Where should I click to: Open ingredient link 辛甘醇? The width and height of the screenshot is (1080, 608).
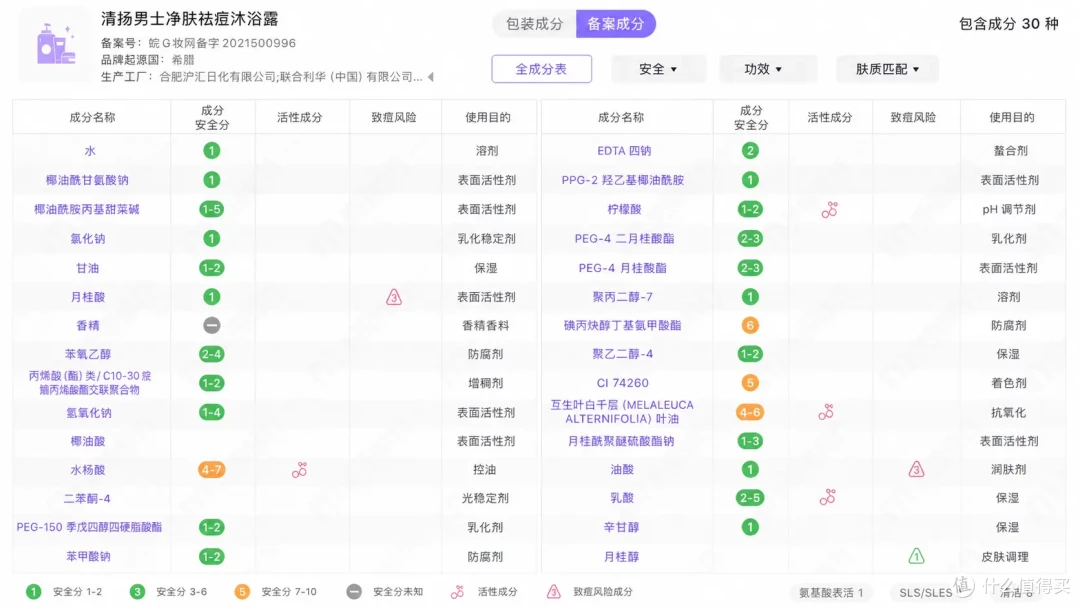621,527
